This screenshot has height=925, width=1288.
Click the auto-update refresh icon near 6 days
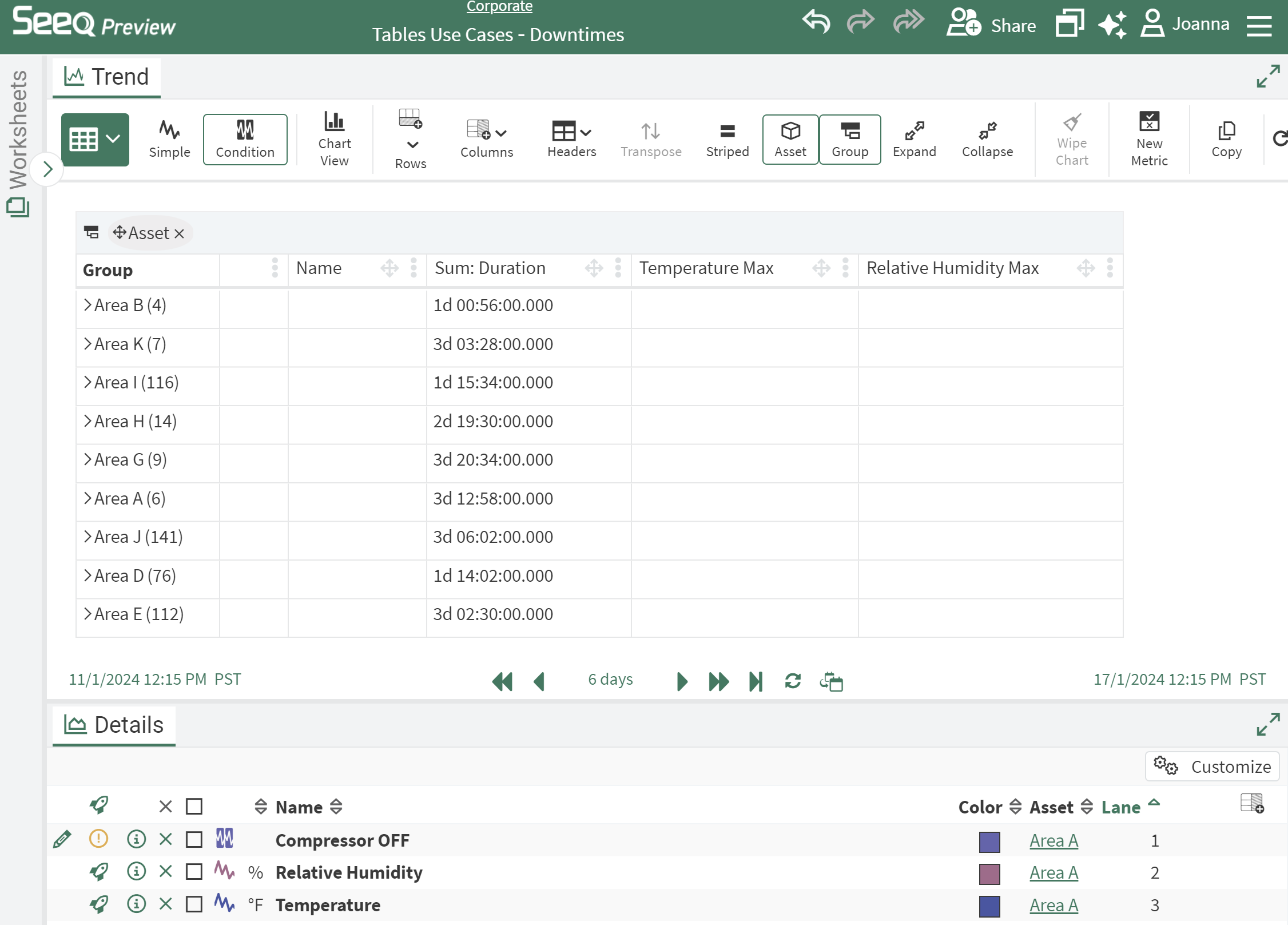click(x=793, y=681)
